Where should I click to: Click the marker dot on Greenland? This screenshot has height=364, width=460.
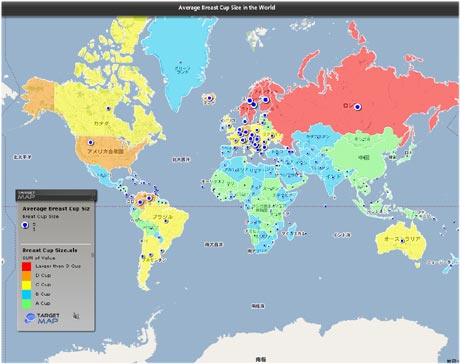181,62
